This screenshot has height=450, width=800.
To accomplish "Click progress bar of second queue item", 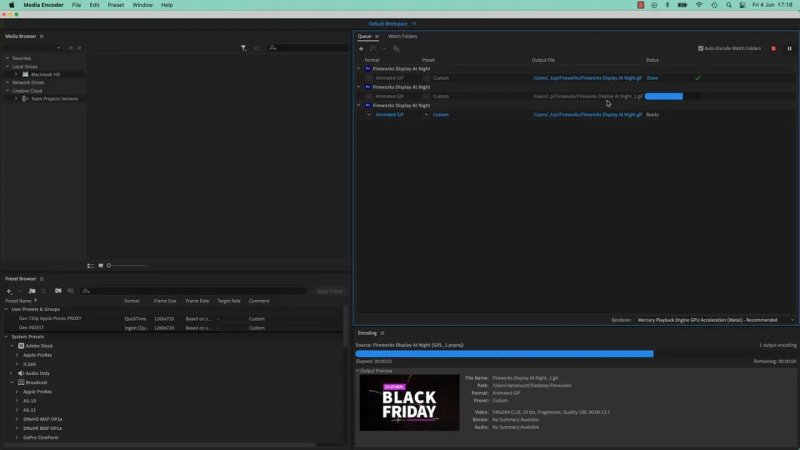I will [671, 96].
